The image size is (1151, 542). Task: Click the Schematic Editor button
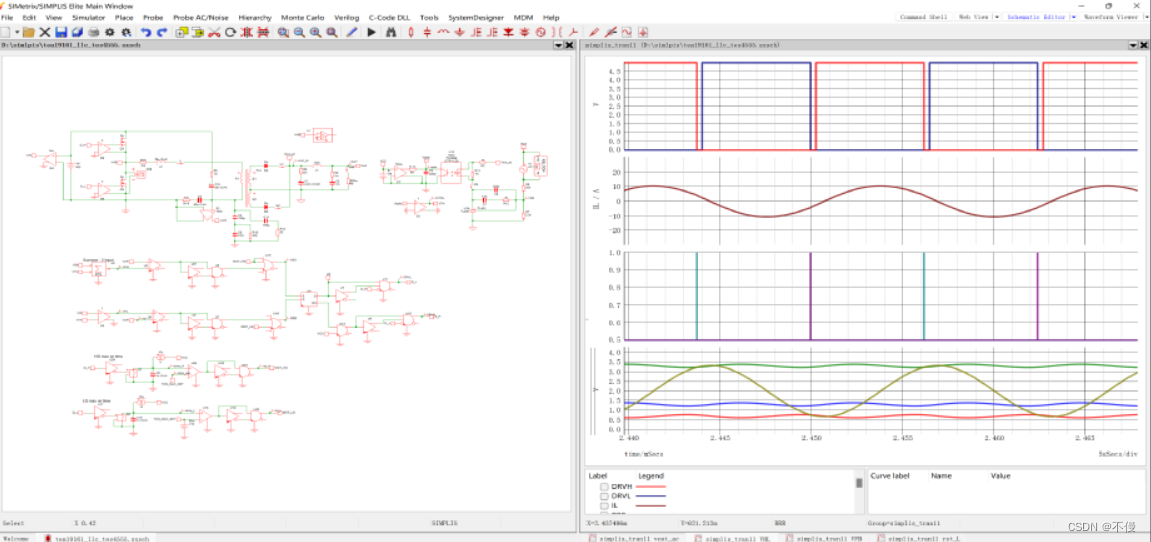click(1036, 16)
